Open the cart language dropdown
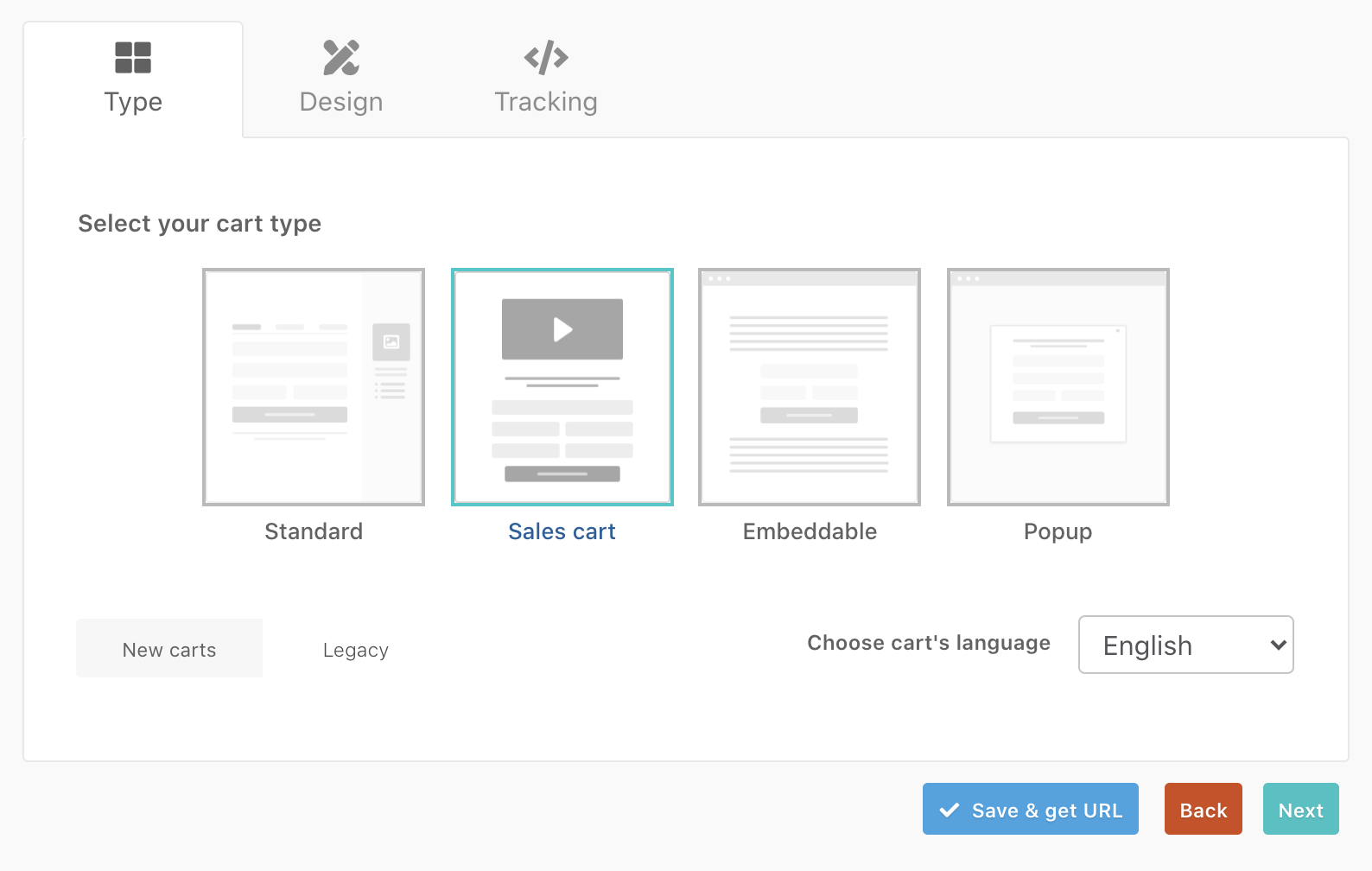 pyautogui.click(x=1186, y=645)
